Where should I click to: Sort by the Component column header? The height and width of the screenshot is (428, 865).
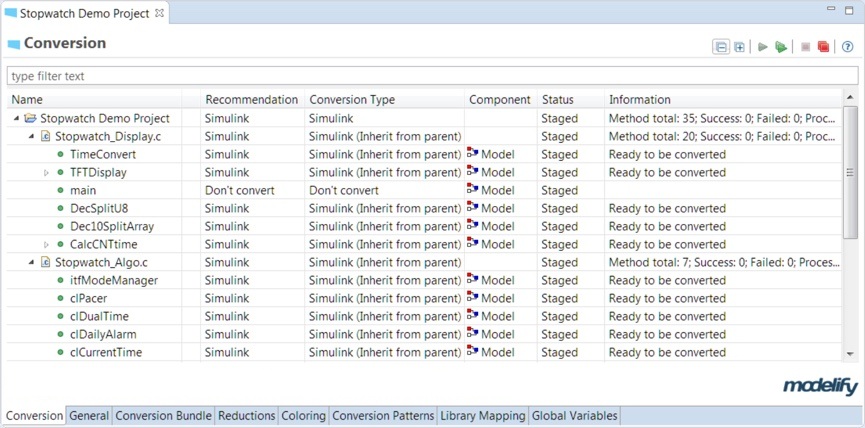500,100
